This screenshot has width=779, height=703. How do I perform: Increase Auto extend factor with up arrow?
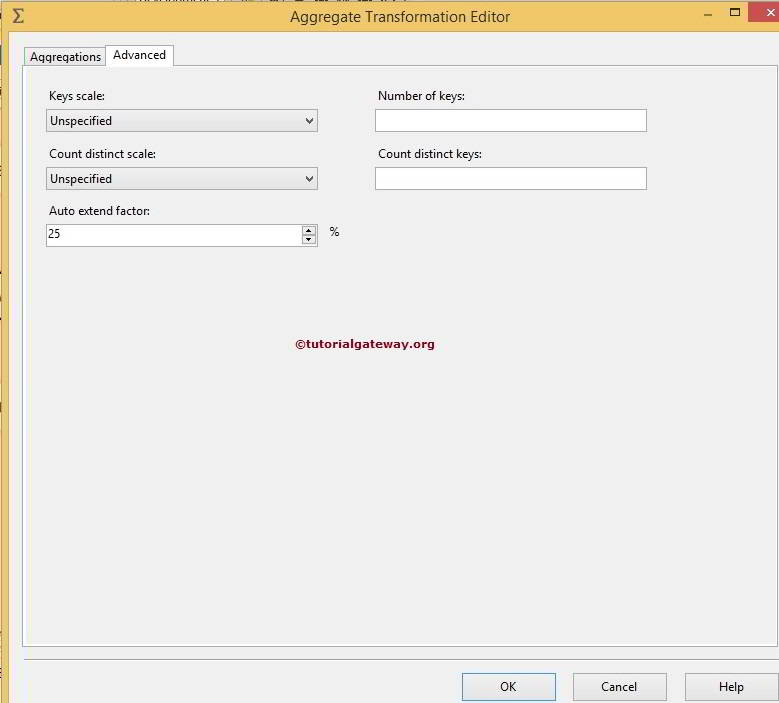click(x=309, y=230)
